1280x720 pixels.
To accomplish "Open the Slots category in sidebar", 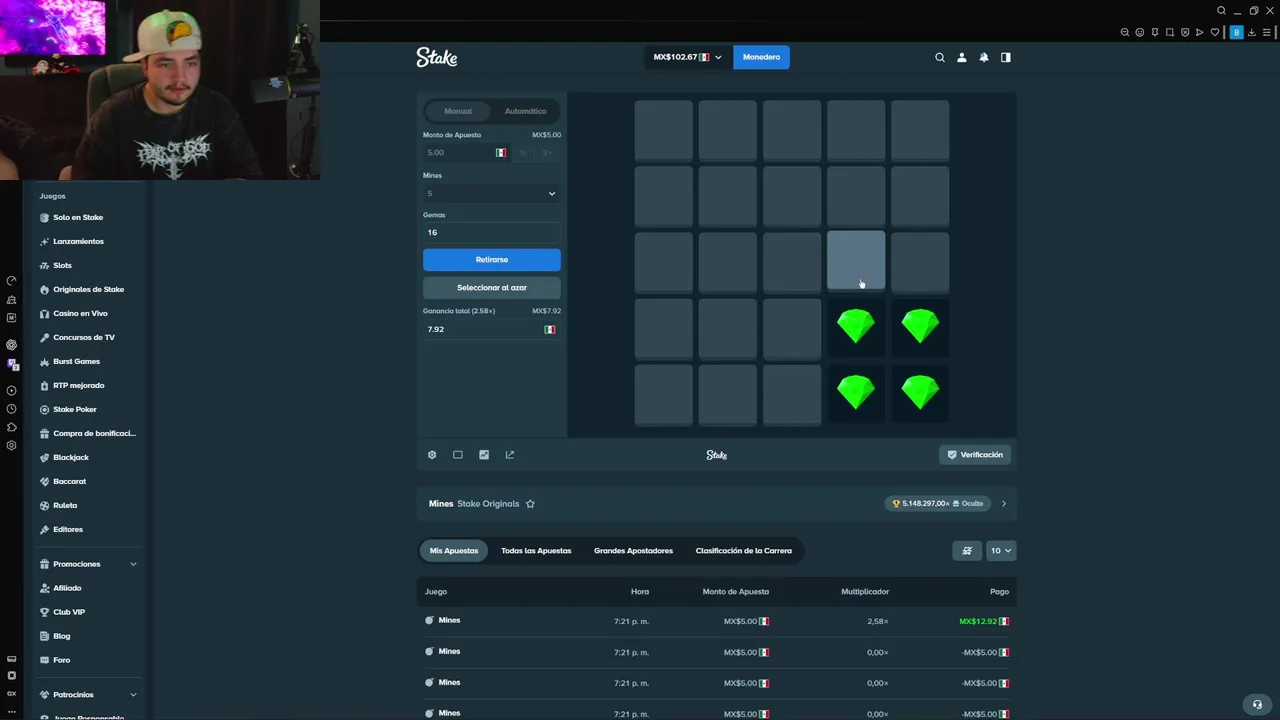I will 62,265.
